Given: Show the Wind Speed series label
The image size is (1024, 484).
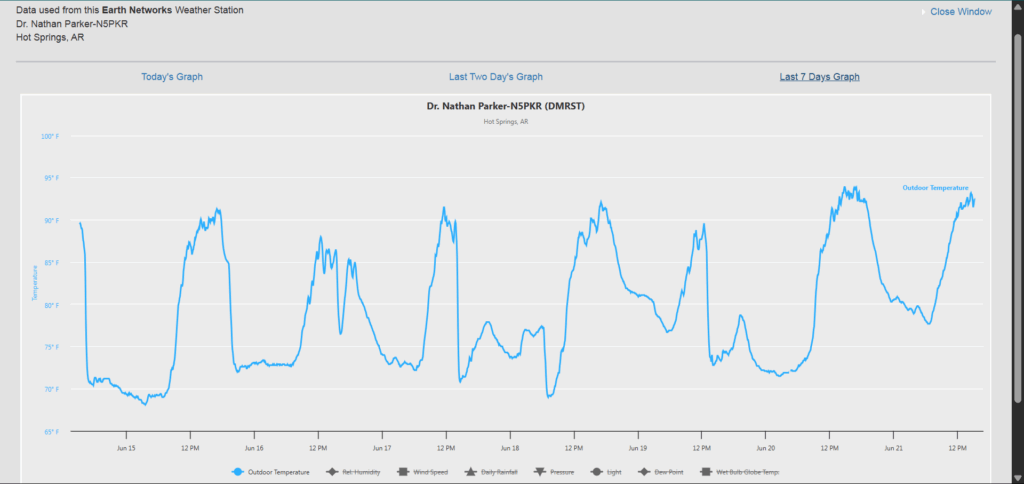Looking at the screenshot, I should [x=430, y=472].
